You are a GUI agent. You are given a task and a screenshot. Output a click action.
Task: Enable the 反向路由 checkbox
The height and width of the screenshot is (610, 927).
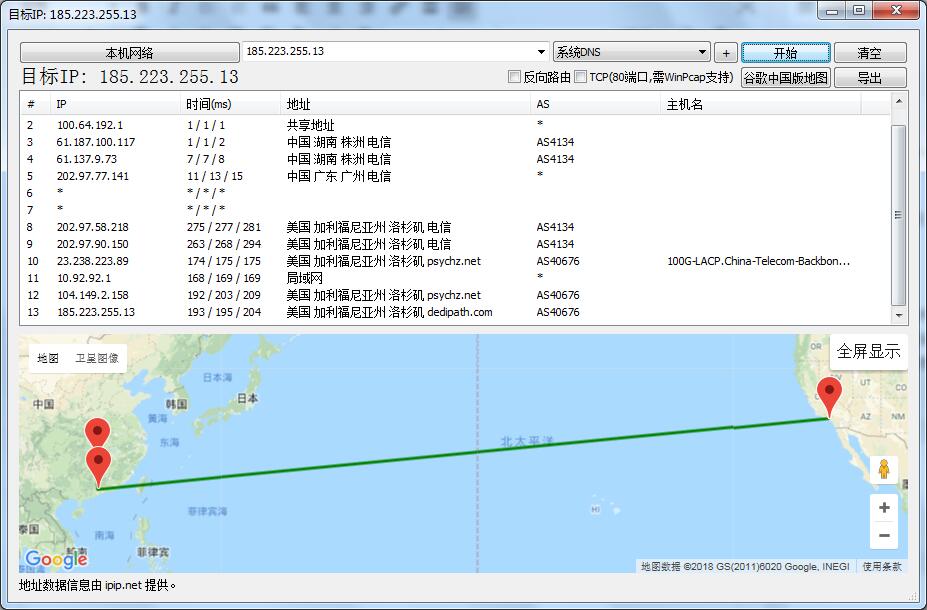point(515,77)
